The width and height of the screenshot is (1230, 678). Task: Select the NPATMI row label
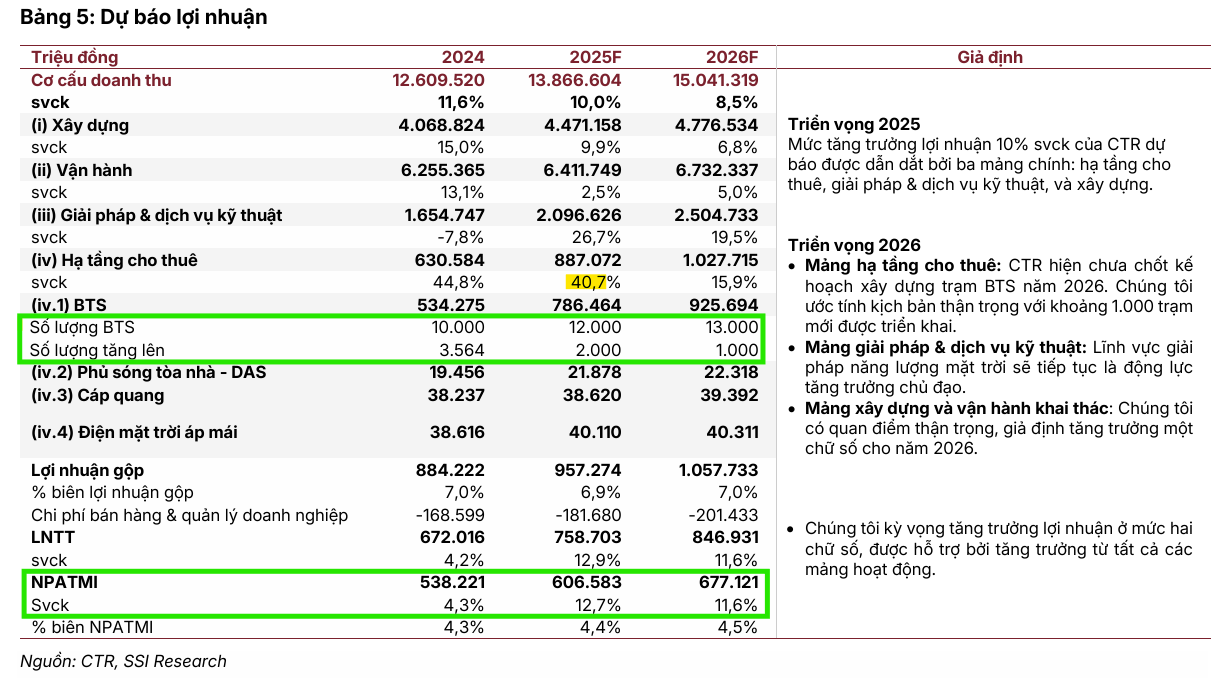[64, 582]
